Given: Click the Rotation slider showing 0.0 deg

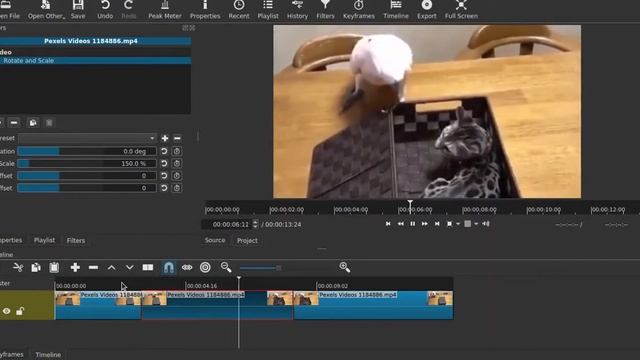Looking at the screenshot, I should click(87, 151).
